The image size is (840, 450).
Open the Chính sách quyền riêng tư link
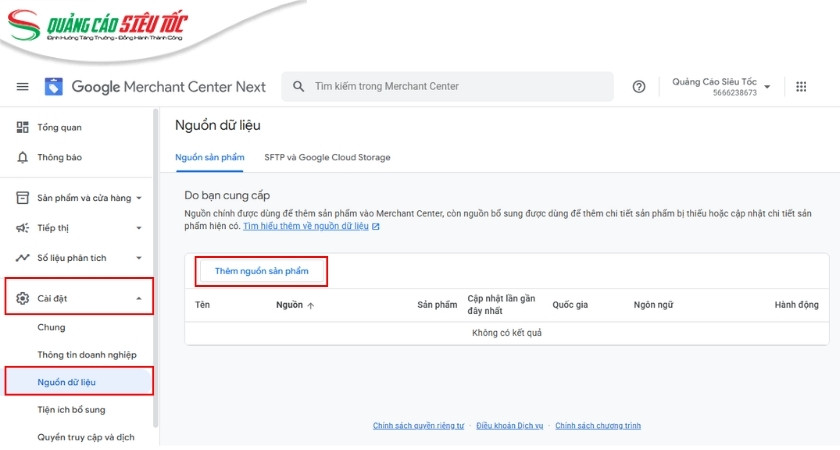[x=418, y=426]
